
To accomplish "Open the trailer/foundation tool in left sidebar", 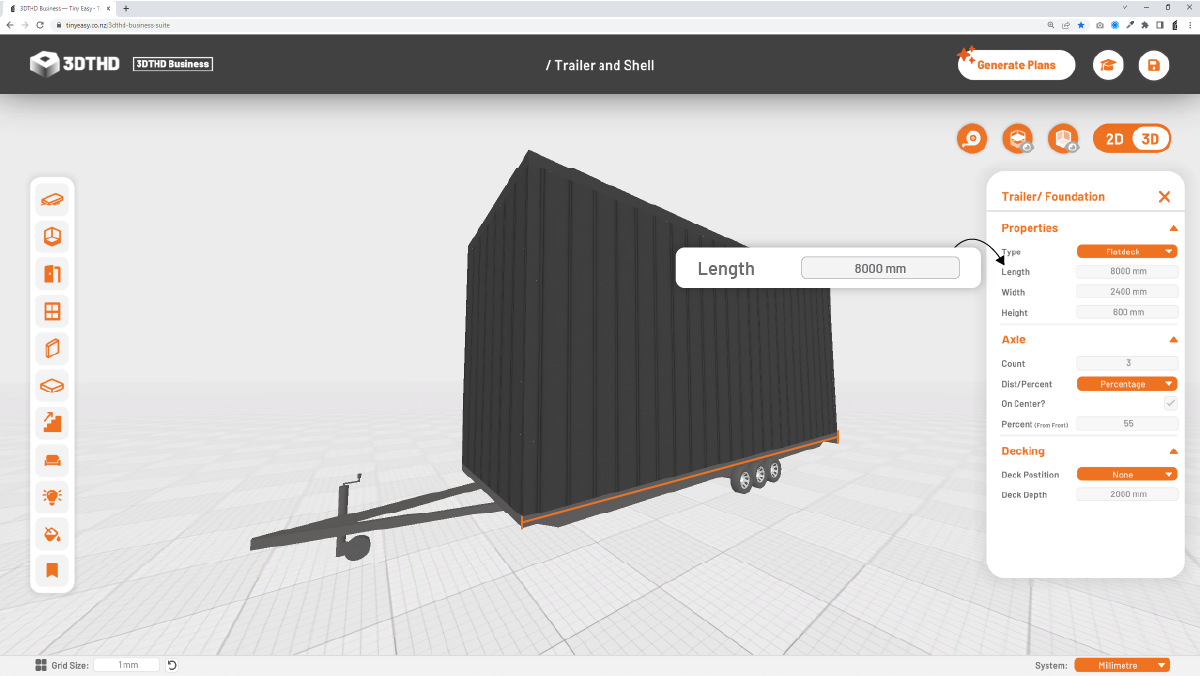I will click(x=52, y=199).
